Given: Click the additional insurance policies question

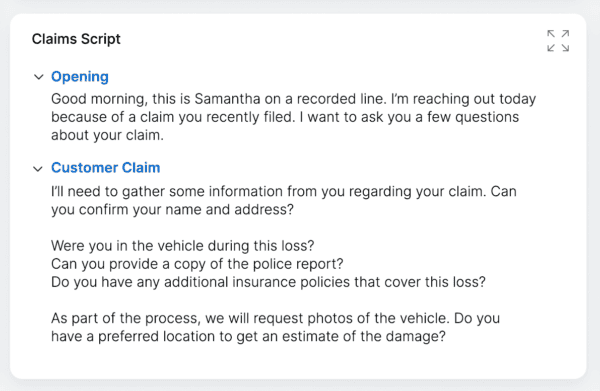Looking at the screenshot, I should pyautogui.click(x=268, y=282).
